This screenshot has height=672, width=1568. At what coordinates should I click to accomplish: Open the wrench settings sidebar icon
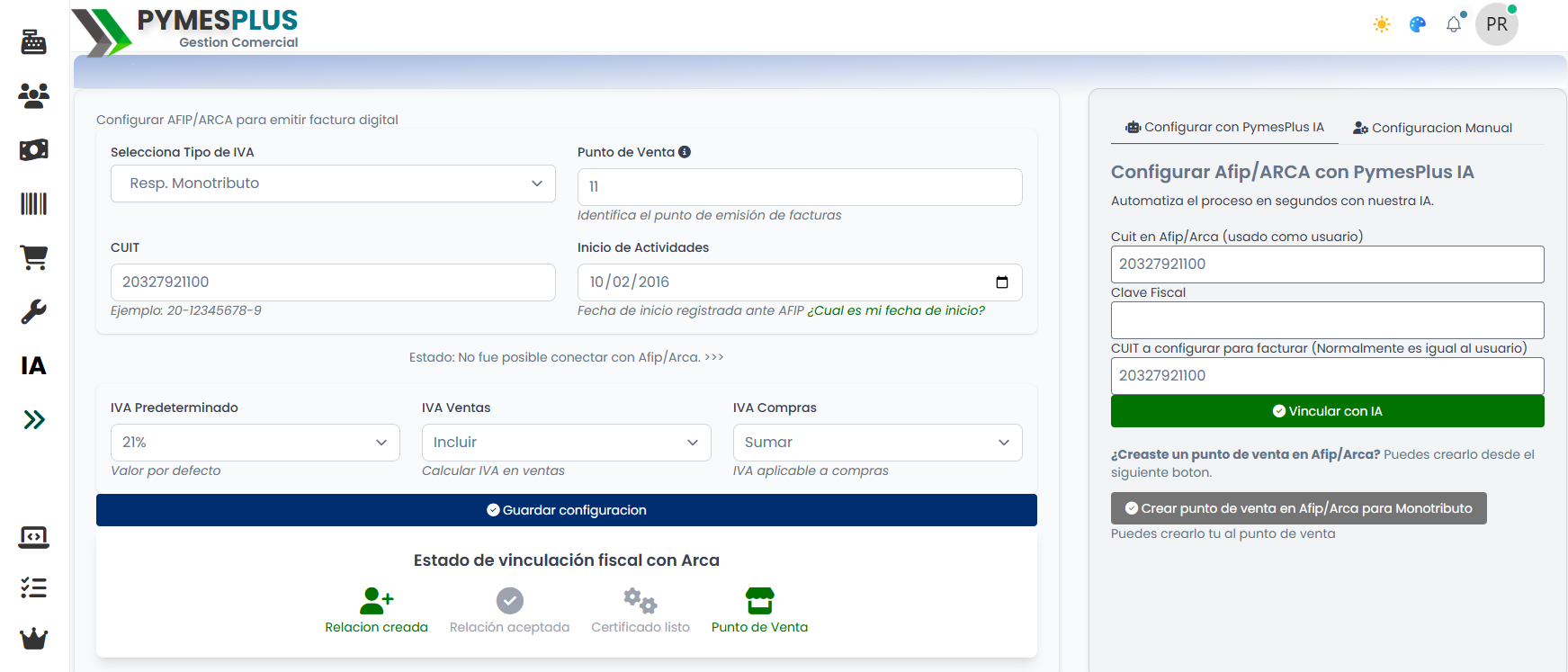click(33, 312)
